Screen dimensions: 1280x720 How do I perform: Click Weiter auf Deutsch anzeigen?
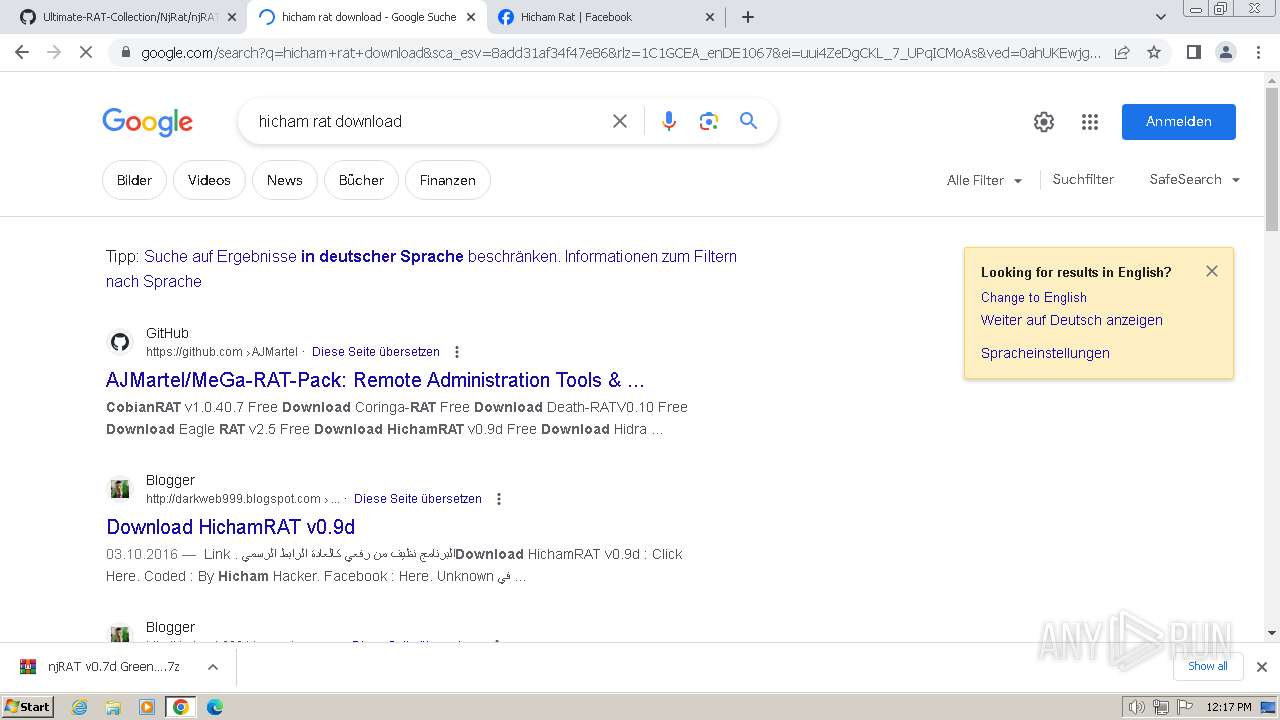point(1071,320)
